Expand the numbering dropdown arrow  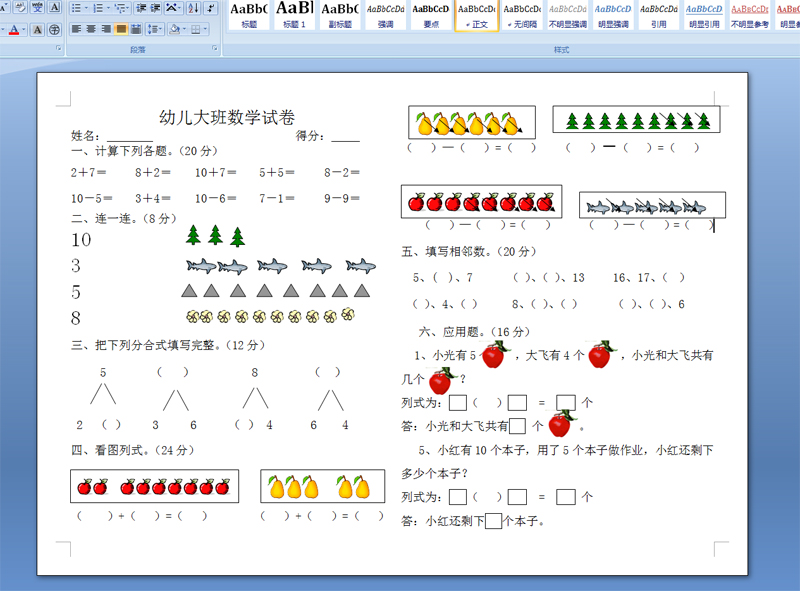point(108,8)
